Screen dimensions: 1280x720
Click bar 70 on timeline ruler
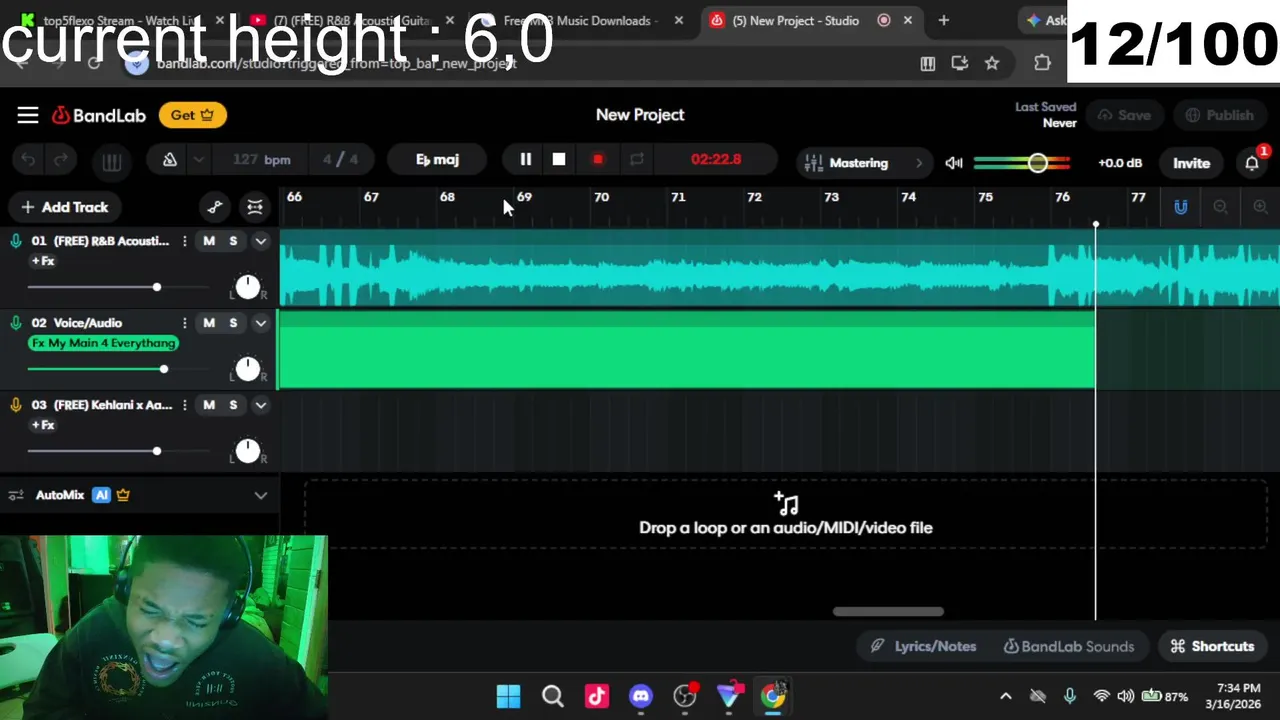tap(601, 197)
